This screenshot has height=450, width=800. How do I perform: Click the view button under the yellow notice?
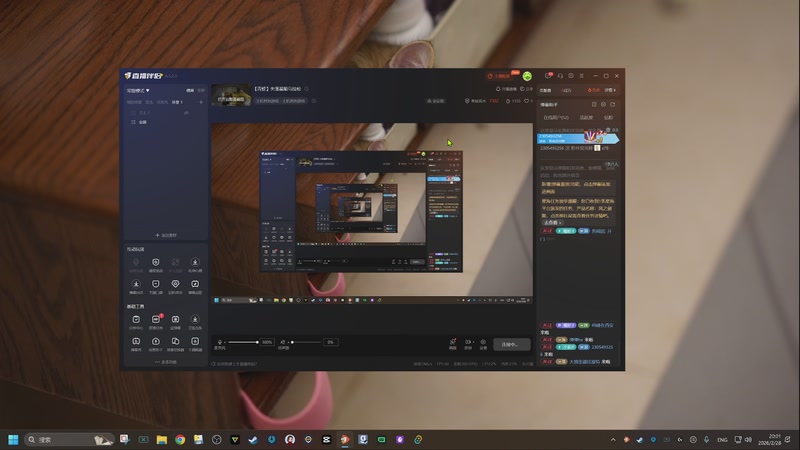(552, 223)
